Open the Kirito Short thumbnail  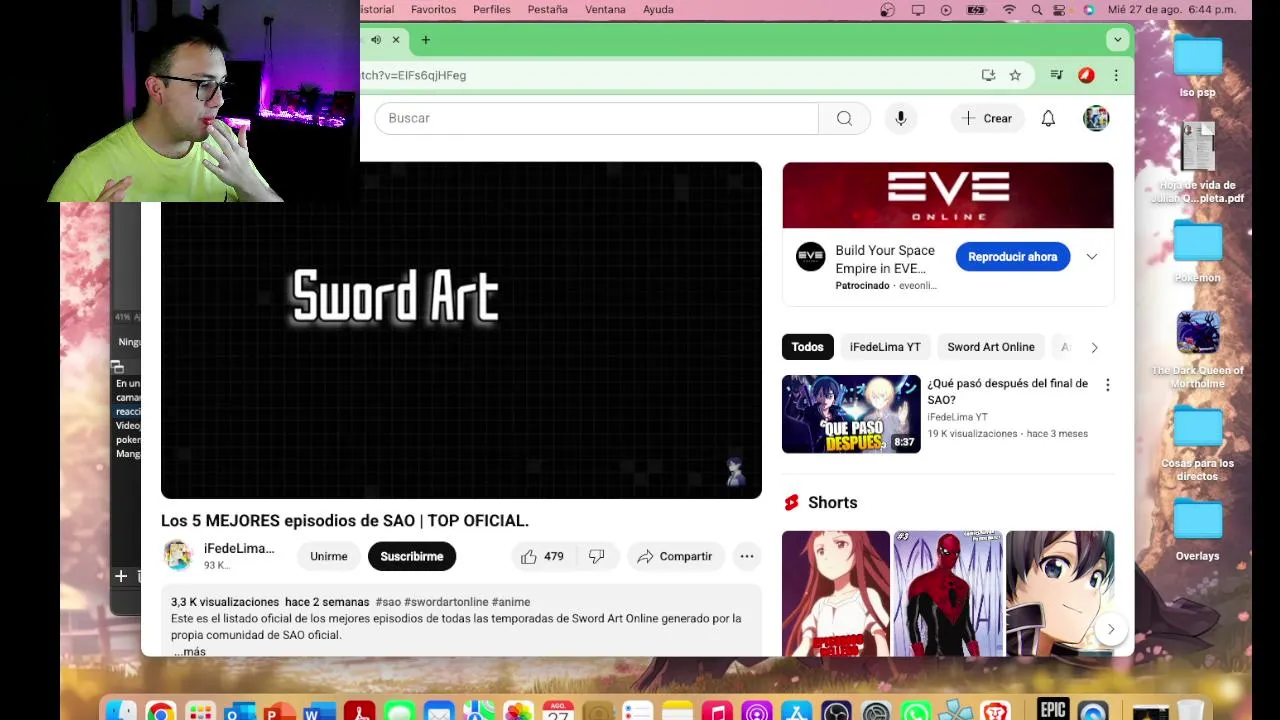coord(1060,594)
